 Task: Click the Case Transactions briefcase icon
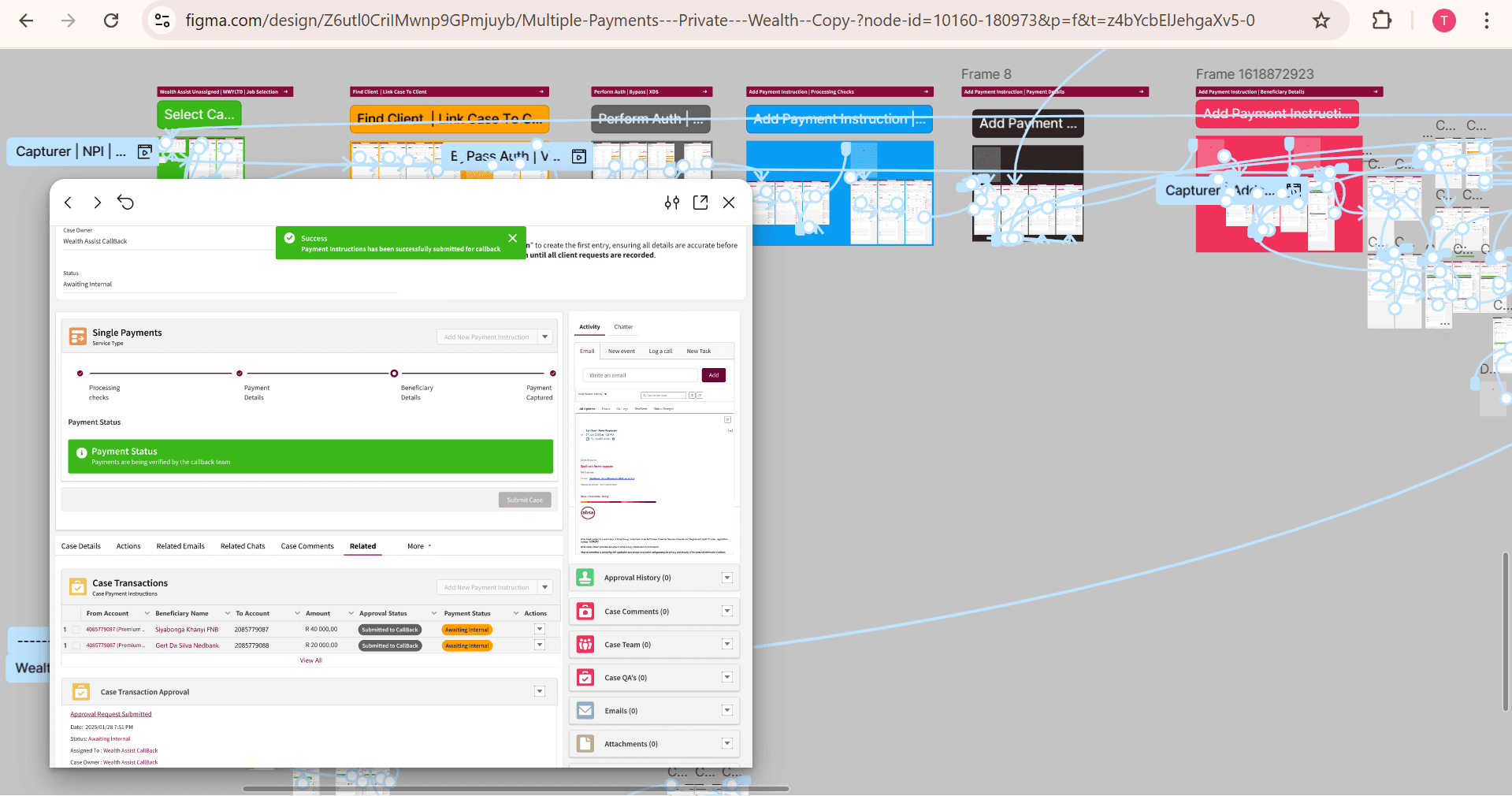78,587
